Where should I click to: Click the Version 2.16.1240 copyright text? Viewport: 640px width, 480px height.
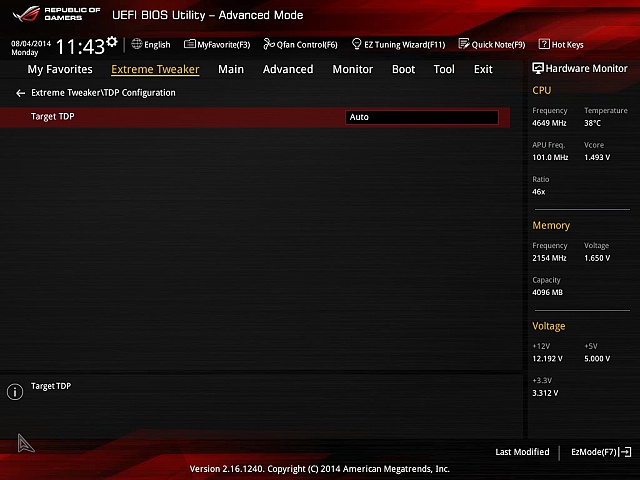320,469
